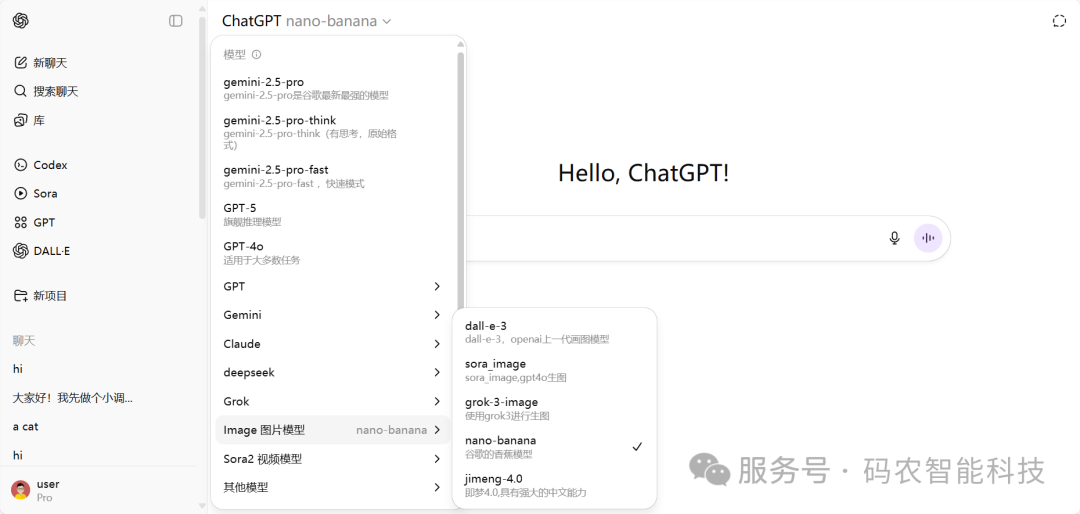
Task: Open the ChatGPT nano-banana model dropdown
Action: (307, 21)
